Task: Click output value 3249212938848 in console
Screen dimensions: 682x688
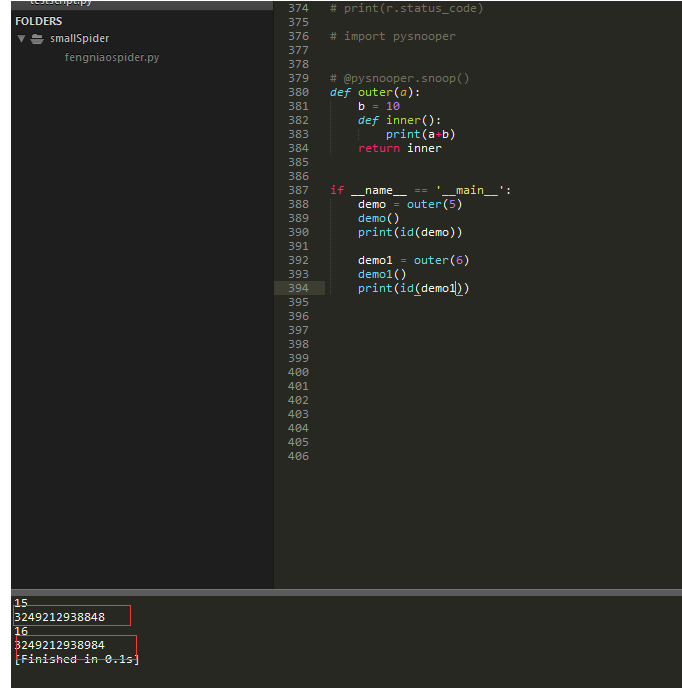Action: pos(60,617)
